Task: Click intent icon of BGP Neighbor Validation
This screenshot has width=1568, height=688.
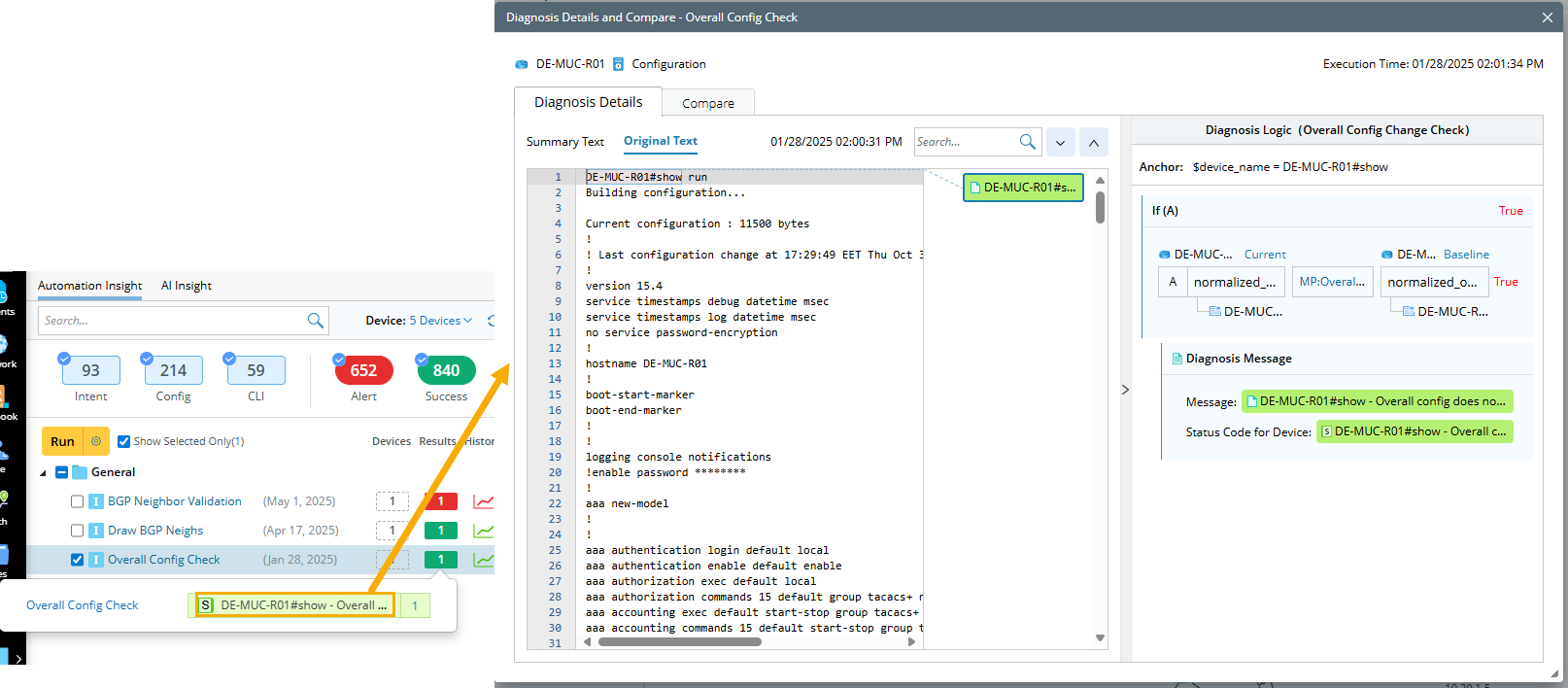Action: (96, 501)
